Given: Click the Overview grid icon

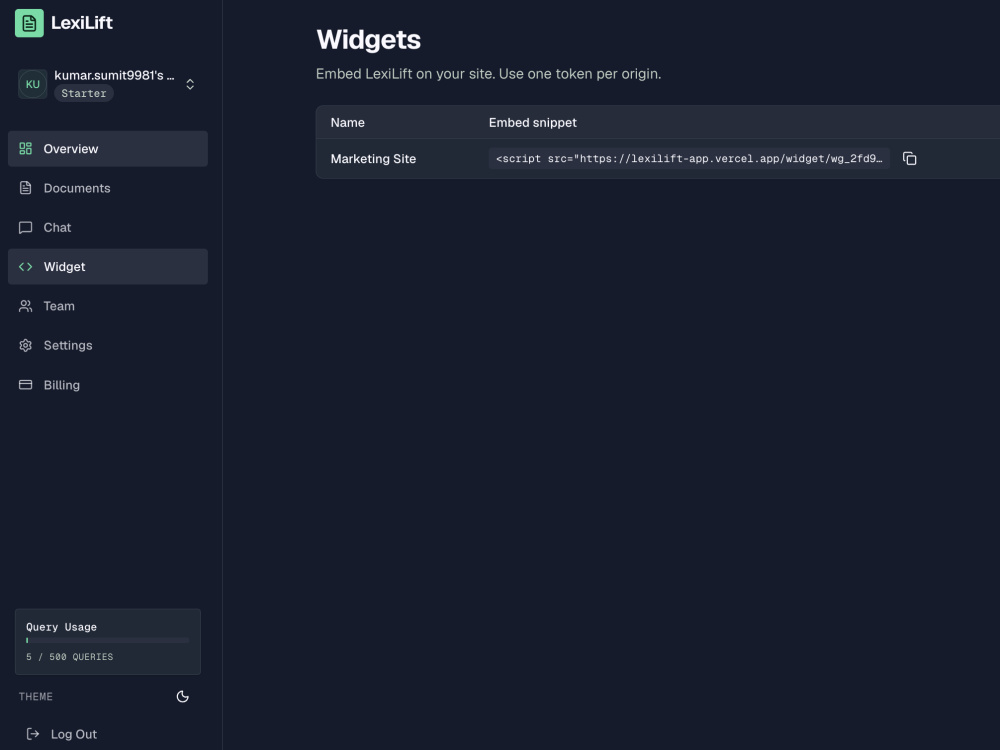Looking at the screenshot, I should (26, 149).
